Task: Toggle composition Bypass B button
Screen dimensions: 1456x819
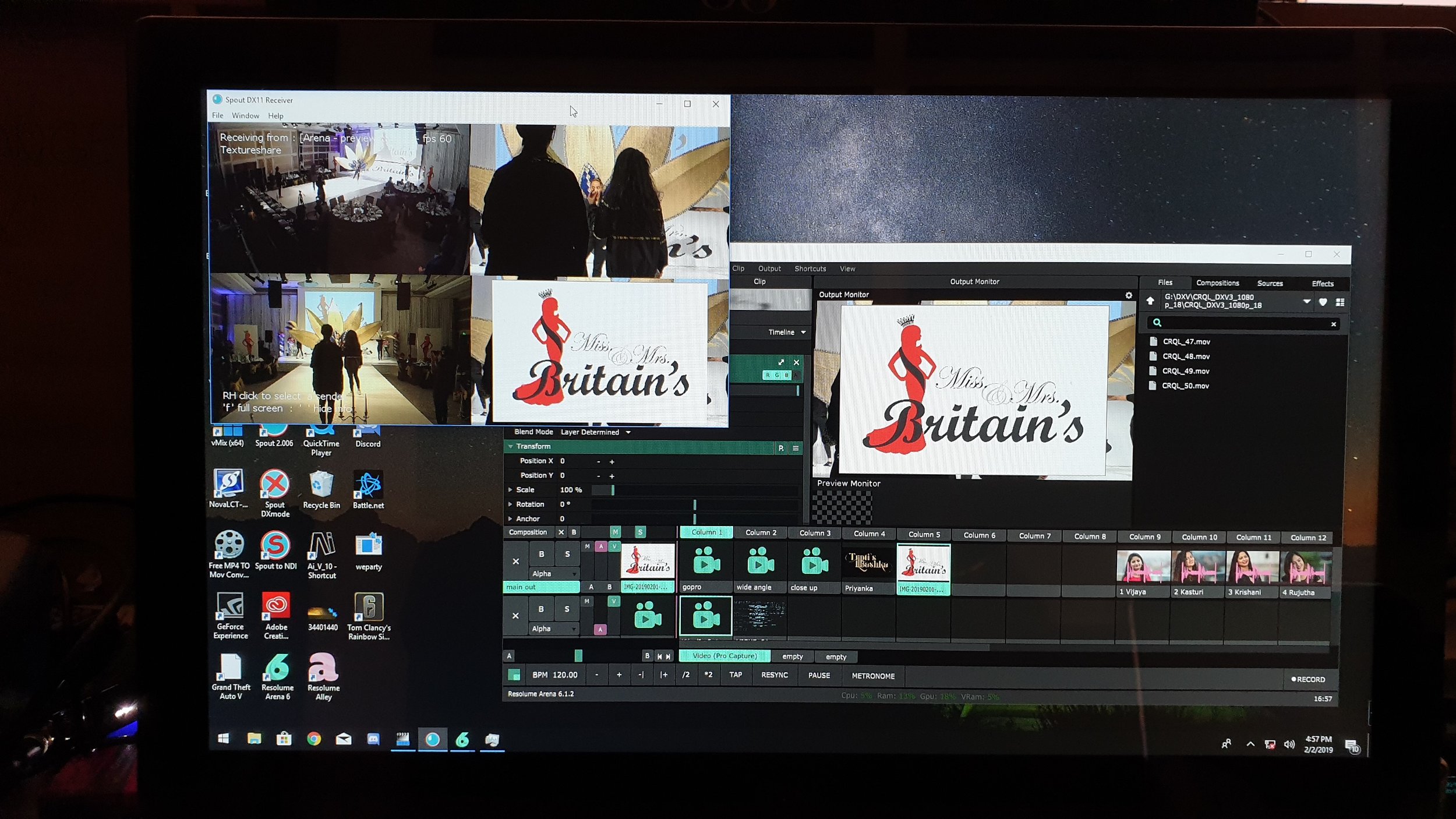Action: [x=574, y=532]
